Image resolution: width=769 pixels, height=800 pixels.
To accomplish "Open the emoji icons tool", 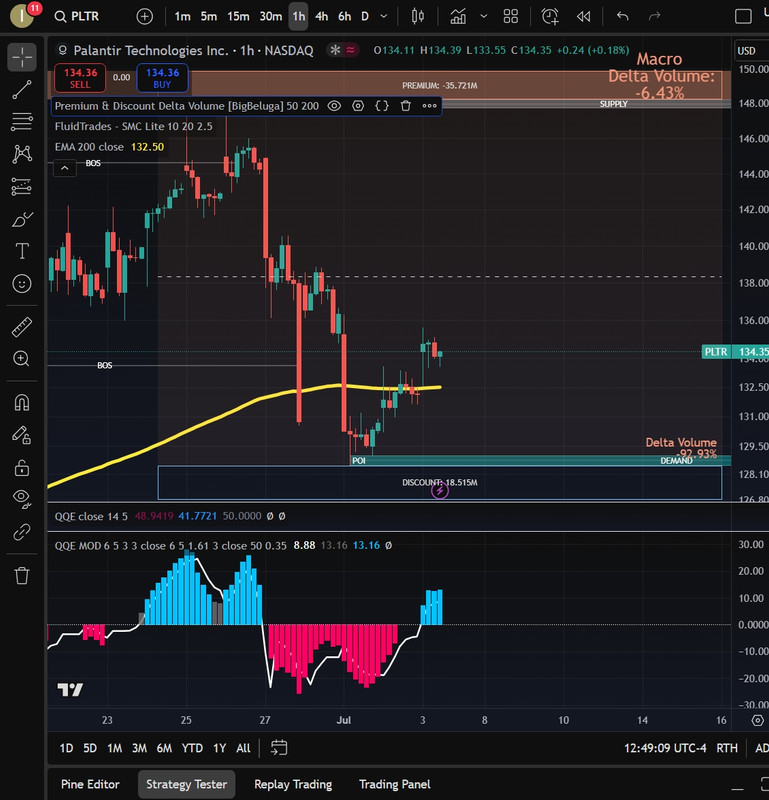I will [x=22, y=283].
